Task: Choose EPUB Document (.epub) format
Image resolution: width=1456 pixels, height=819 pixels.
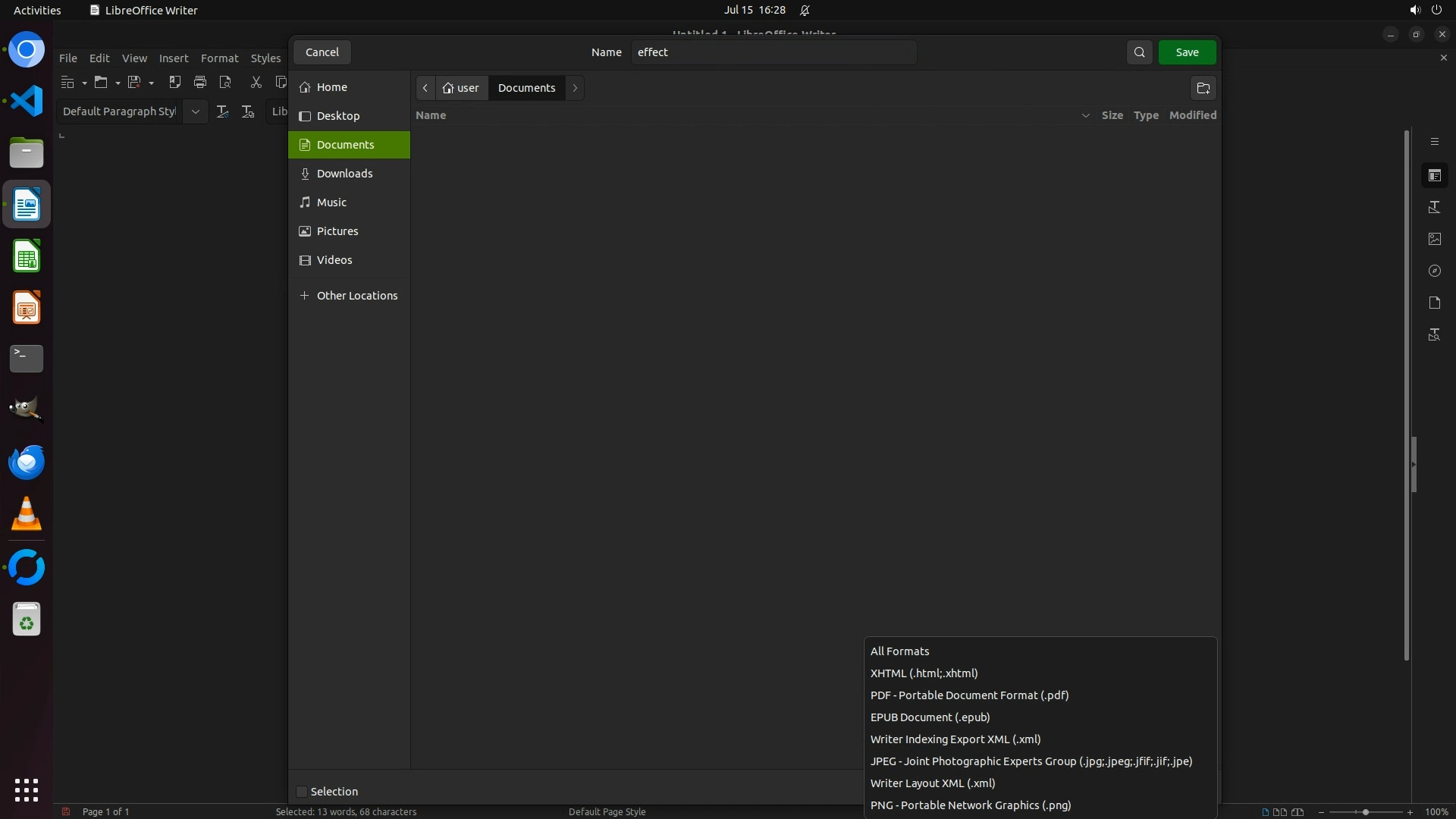Action: click(930, 717)
